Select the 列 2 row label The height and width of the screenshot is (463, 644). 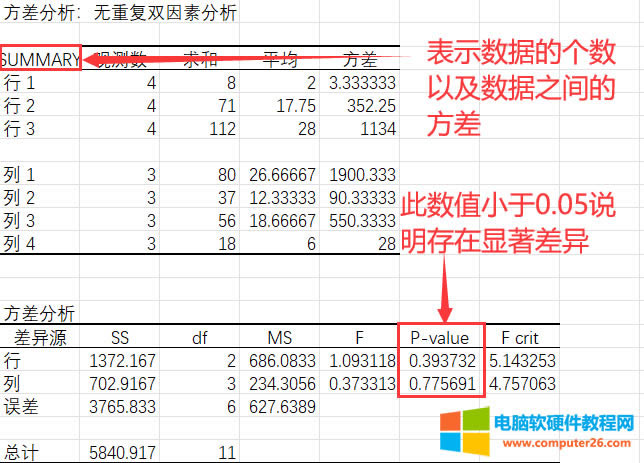pyautogui.click(x=19, y=198)
